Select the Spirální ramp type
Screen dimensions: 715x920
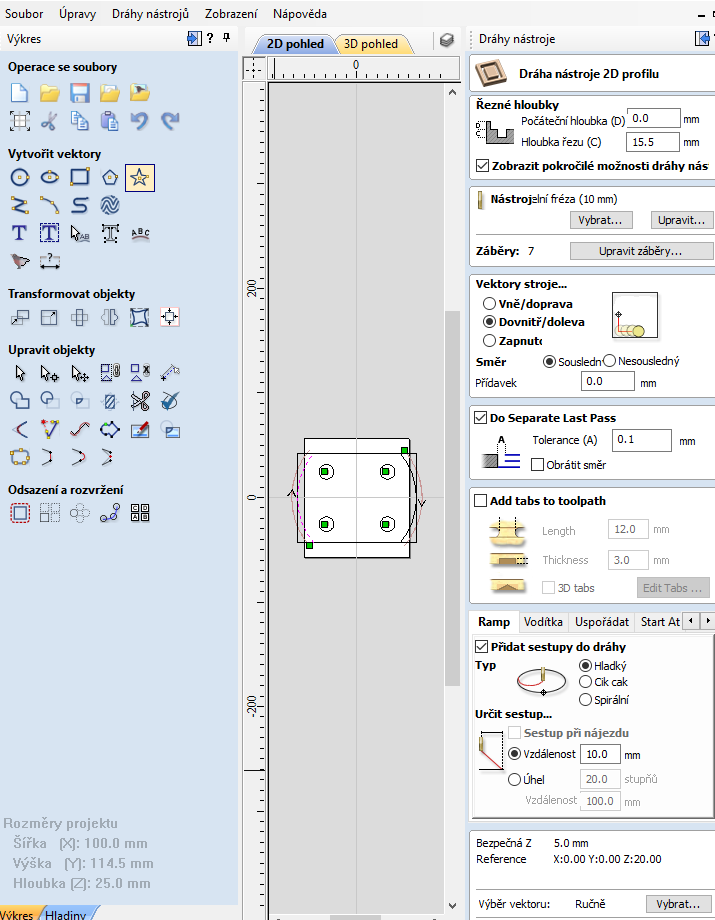[586, 700]
